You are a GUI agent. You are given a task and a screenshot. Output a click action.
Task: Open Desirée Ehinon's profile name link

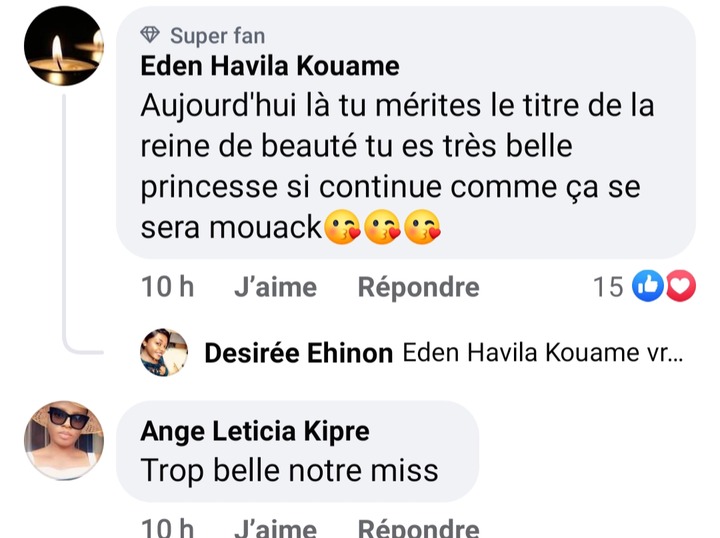coord(298,353)
